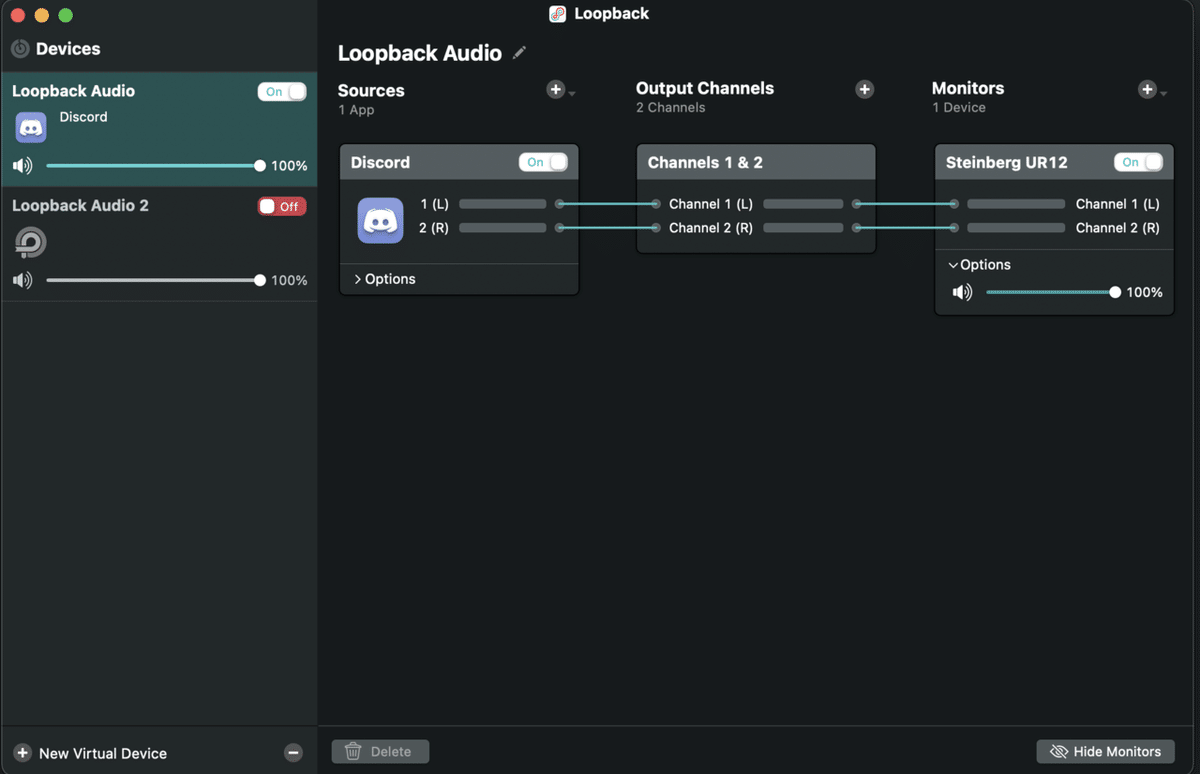
Task: Select the Steinberg UR12 block header
Action: pos(1054,162)
